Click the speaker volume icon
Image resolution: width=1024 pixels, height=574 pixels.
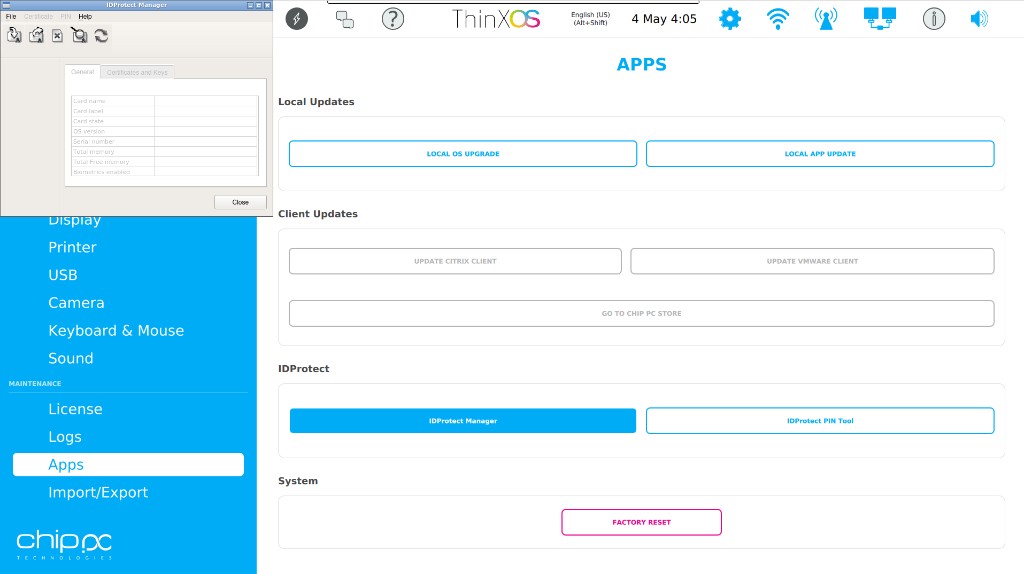click(979, 19)
